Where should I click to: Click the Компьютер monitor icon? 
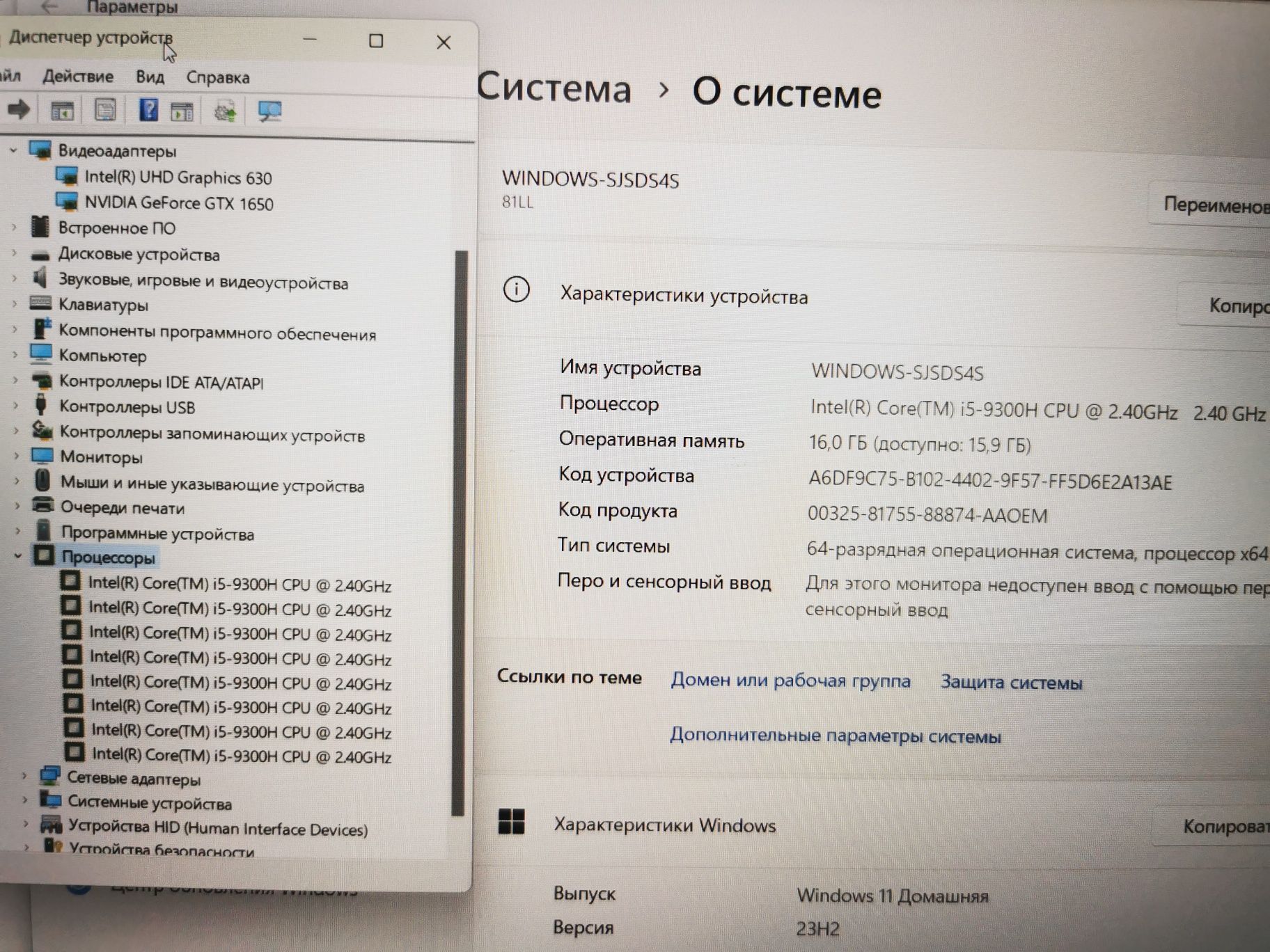pyautogui.click(x=41, y=354)
